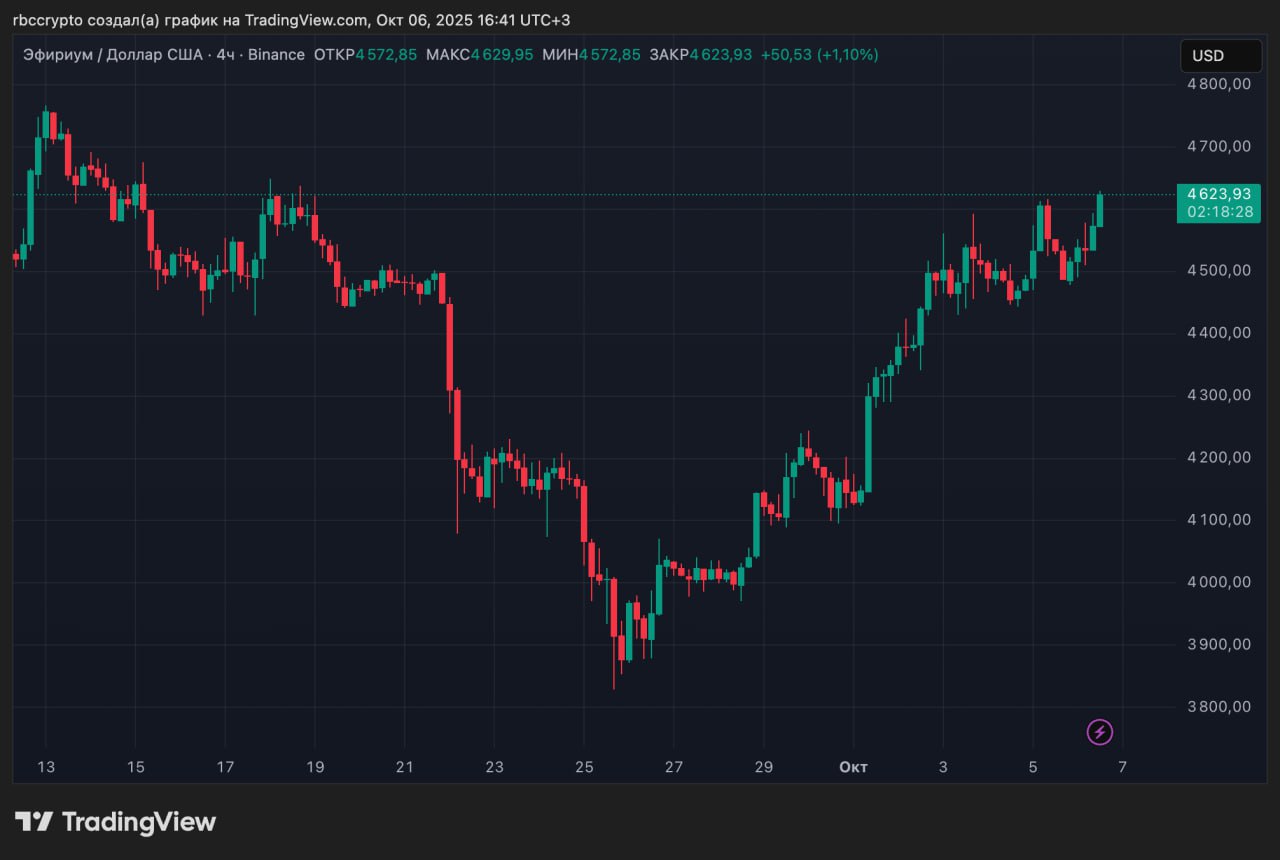Click the Окт month marker on the time axis
This screenshot has width=1280, height=860.
[853, 767]
